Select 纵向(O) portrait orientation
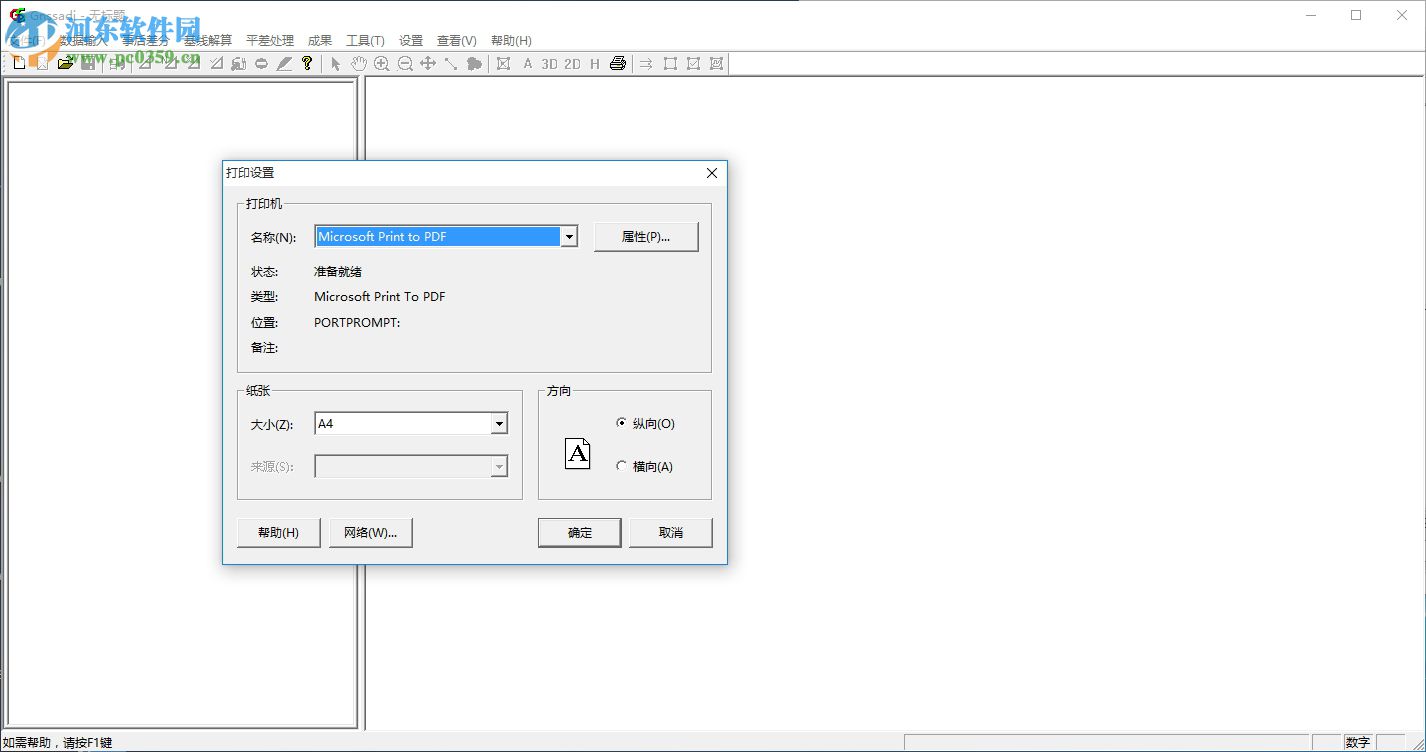 pyautogui.click(x=645, y=423)
